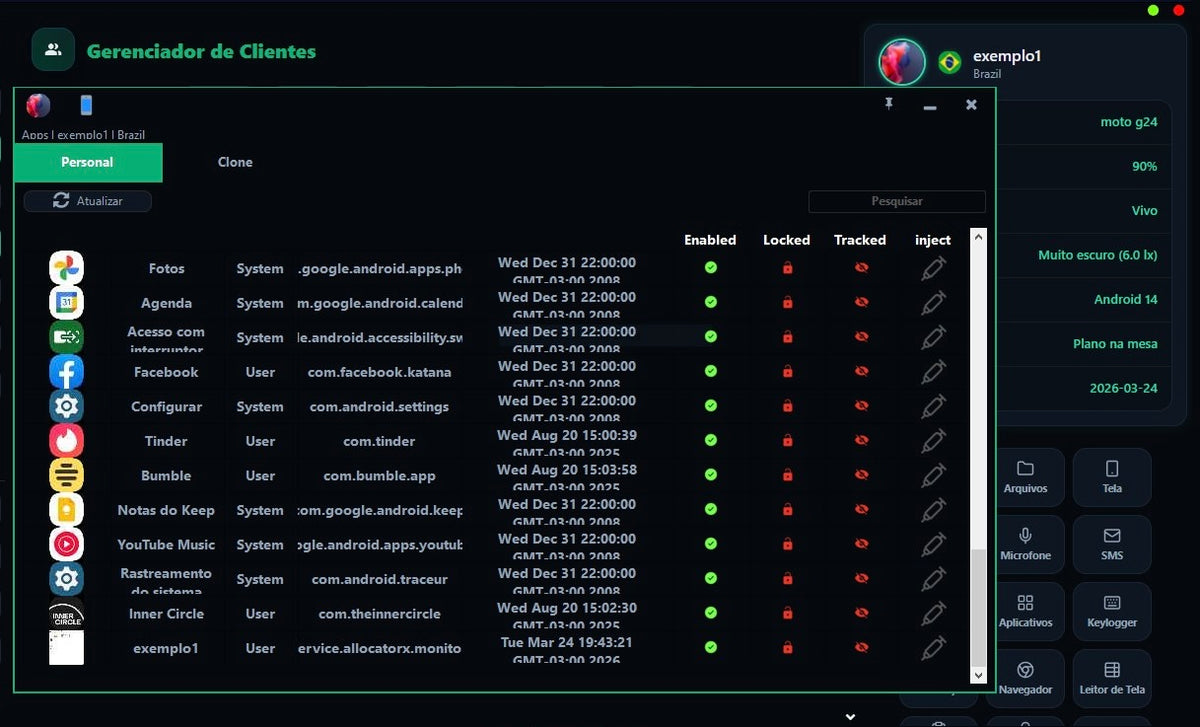Viewport: 1200px width, 727px height.
Task: Open the Leitor de Tela tool
Action: coord(1111,678)
